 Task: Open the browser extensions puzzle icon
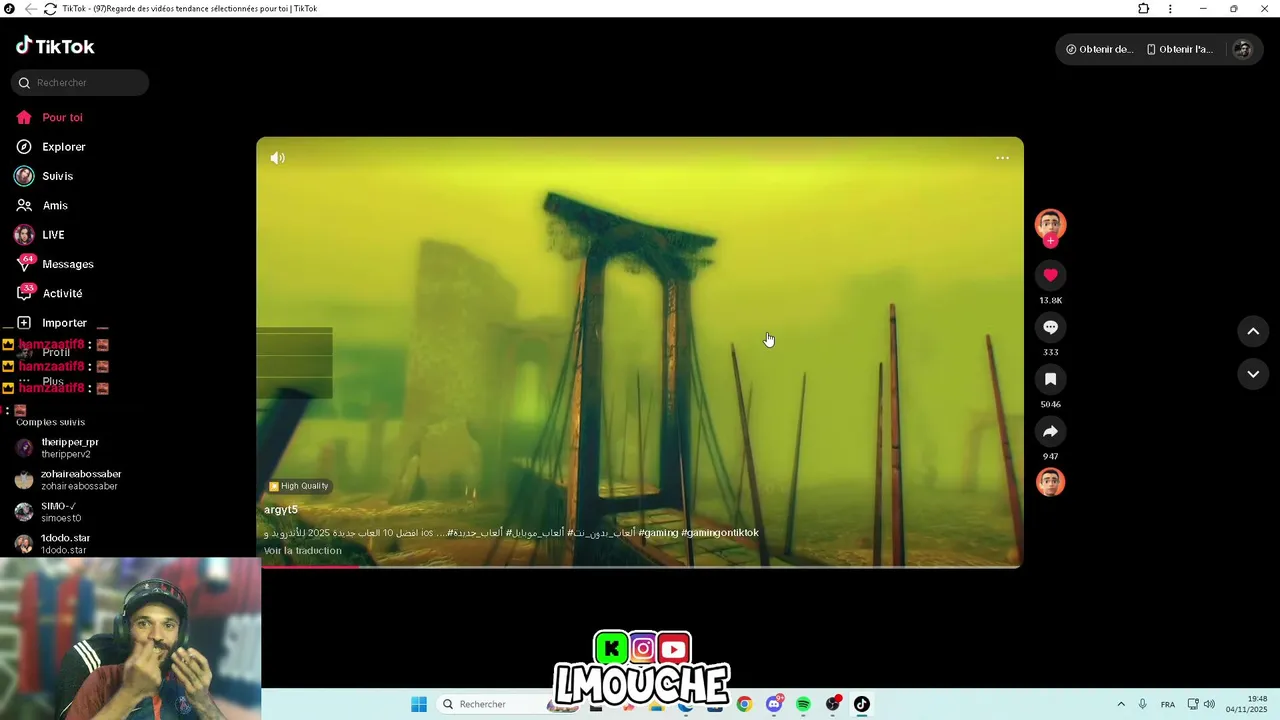tap(1144, 9)
